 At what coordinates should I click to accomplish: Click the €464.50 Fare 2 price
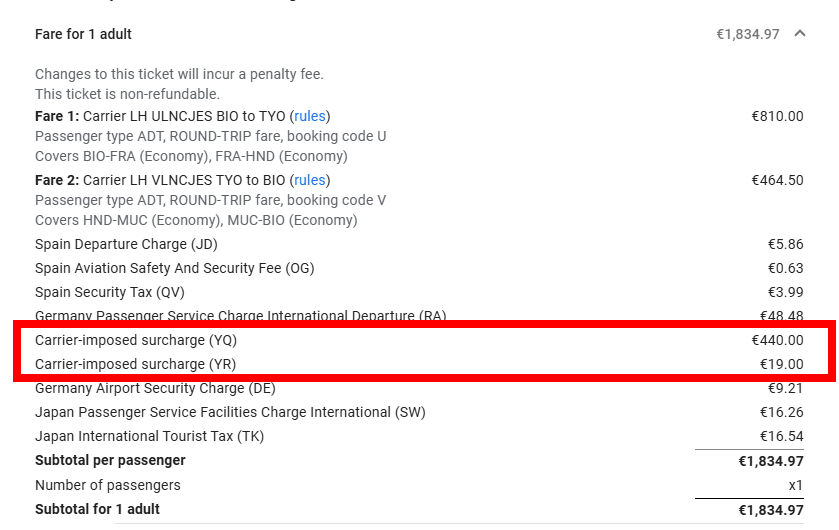pyautogui.click(x=777, y=180)
